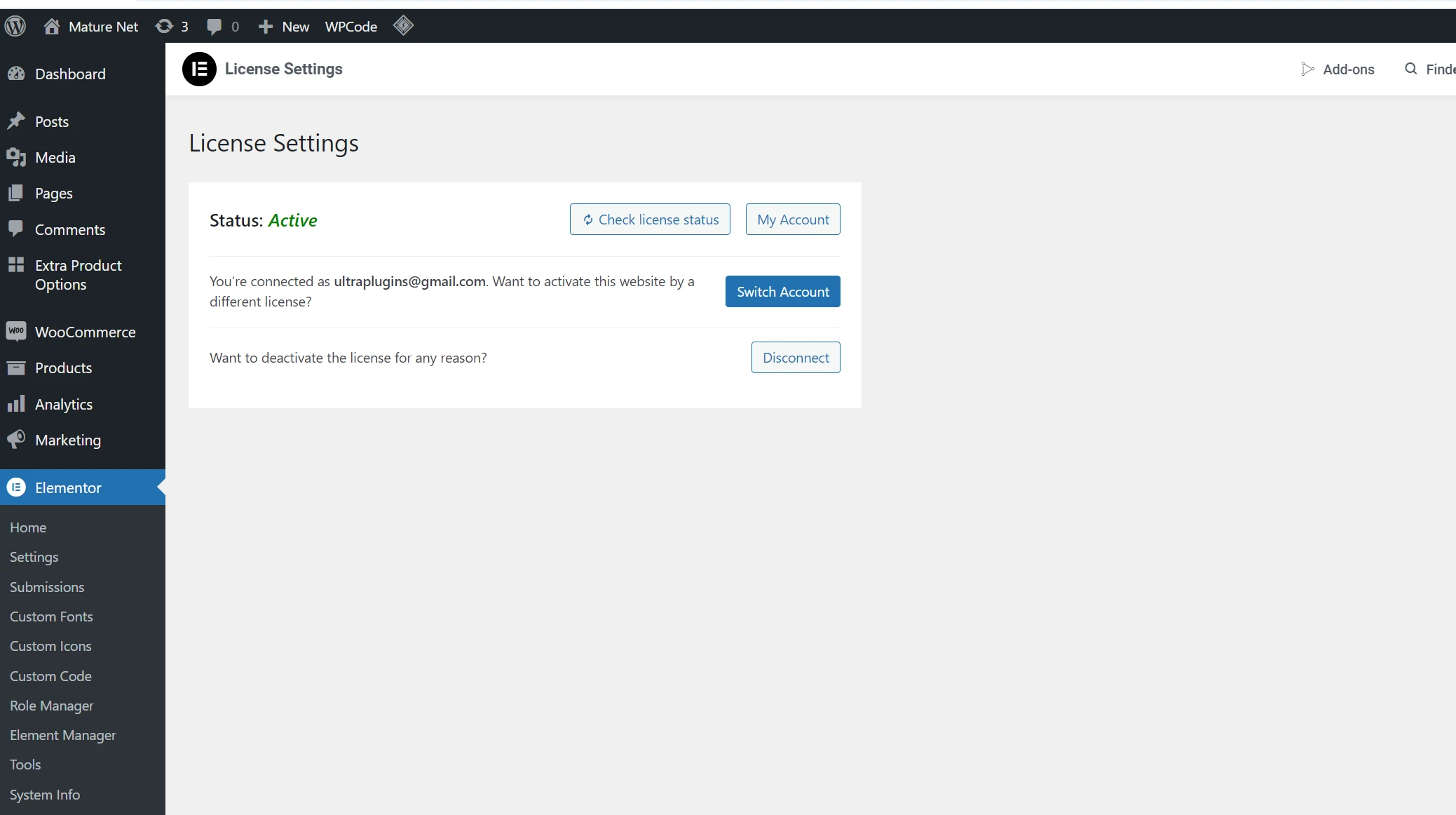This screenshot has width=1456, height=815.
Task: Click the comments bubble icon in admin bar
Action: click(x=215, y=27)
